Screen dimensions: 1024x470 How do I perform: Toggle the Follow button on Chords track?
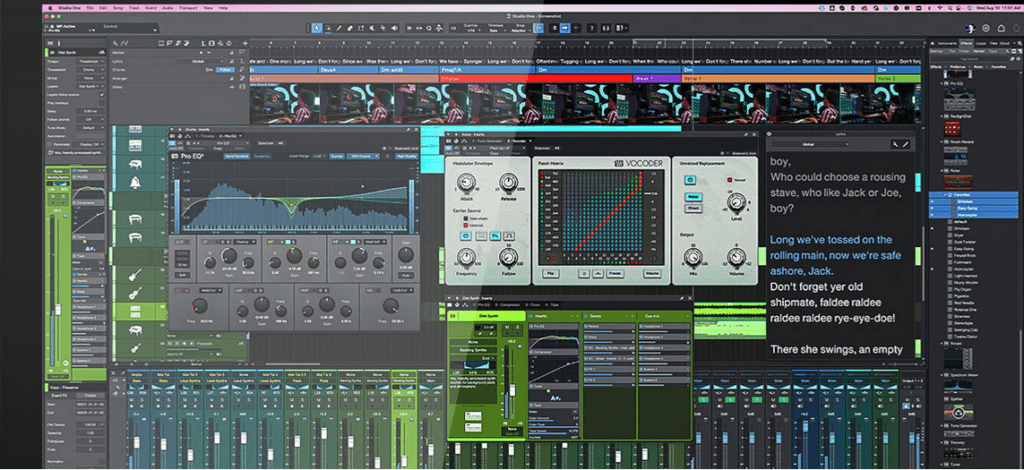225,70
